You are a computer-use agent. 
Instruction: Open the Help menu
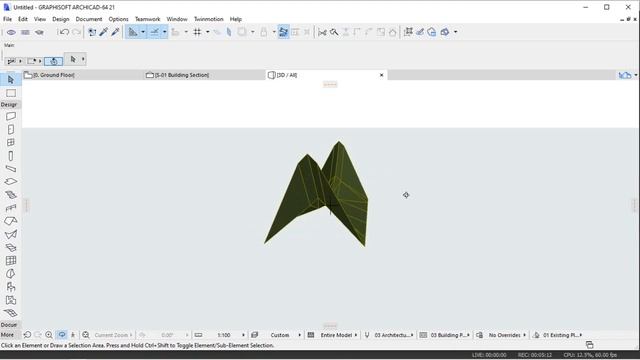236,19
